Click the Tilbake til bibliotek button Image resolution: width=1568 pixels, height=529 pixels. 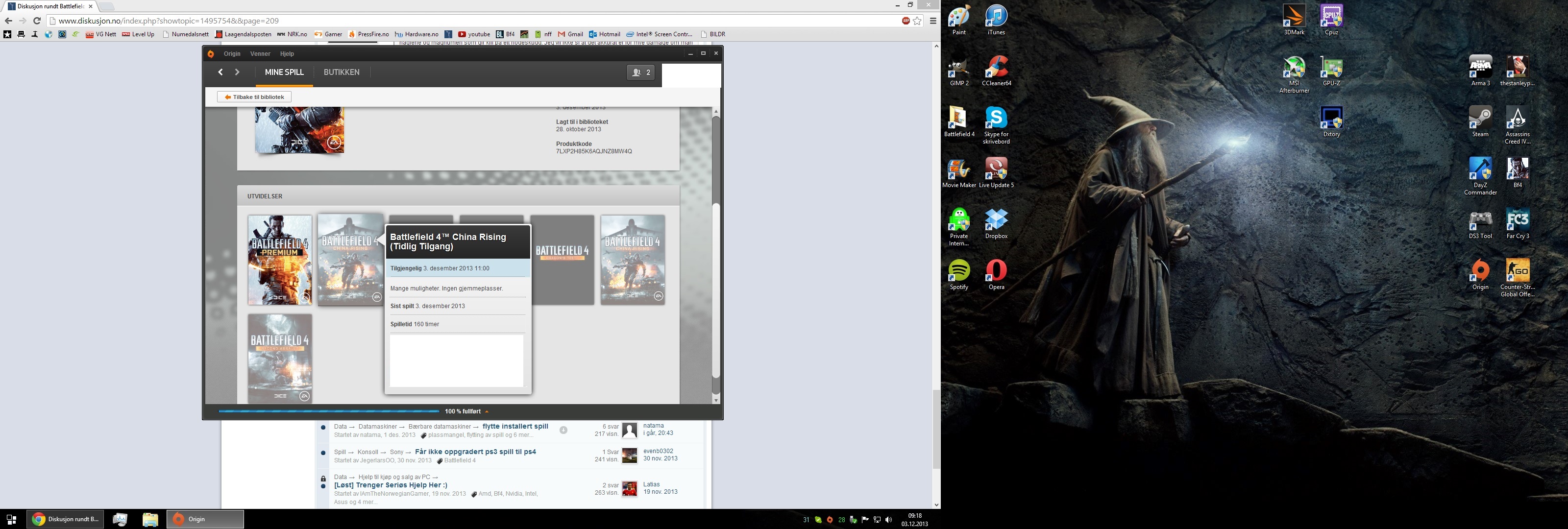click(x=254, y=97)
